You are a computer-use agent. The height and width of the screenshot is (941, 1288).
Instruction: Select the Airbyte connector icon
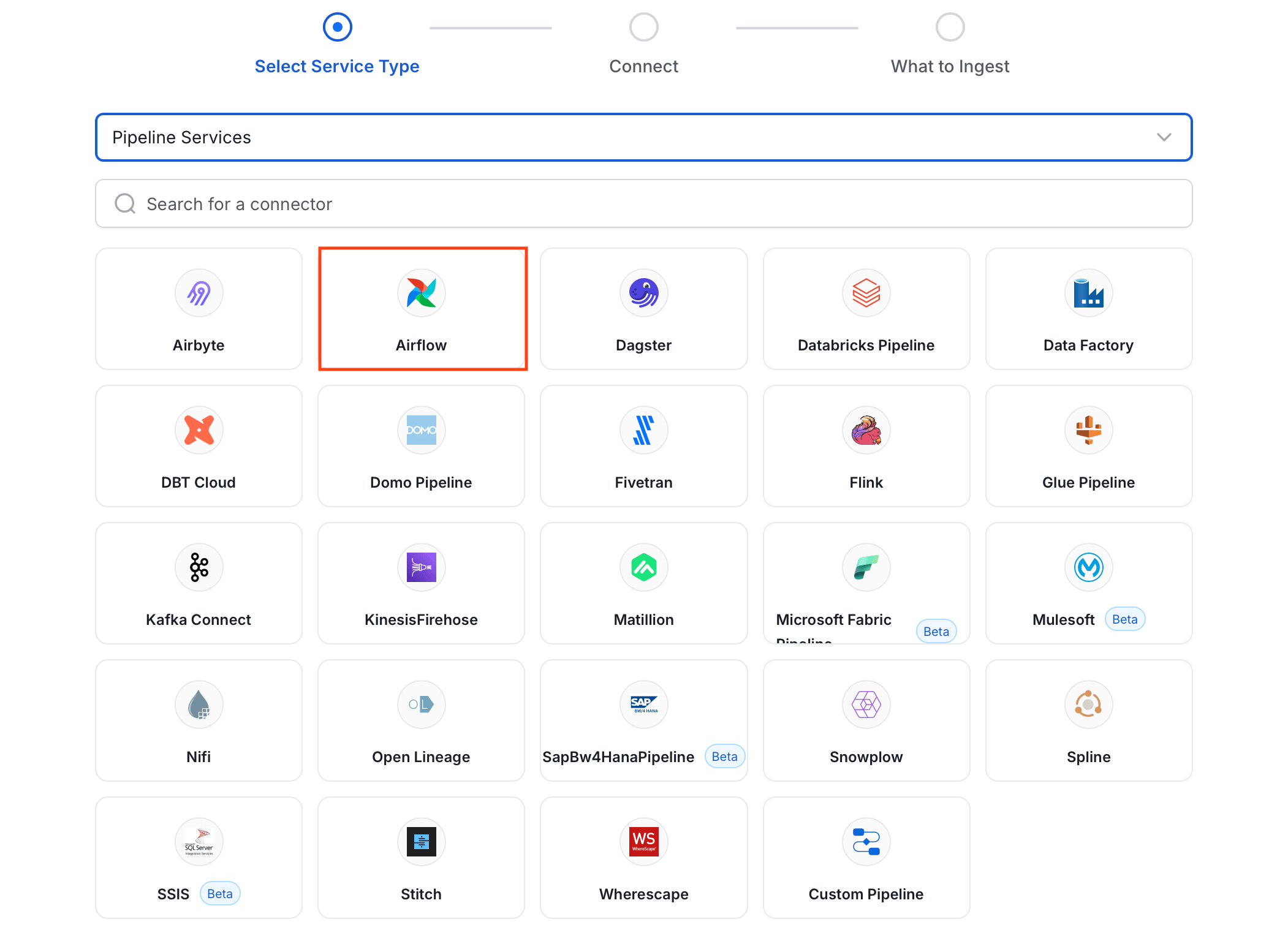[199, 293]
